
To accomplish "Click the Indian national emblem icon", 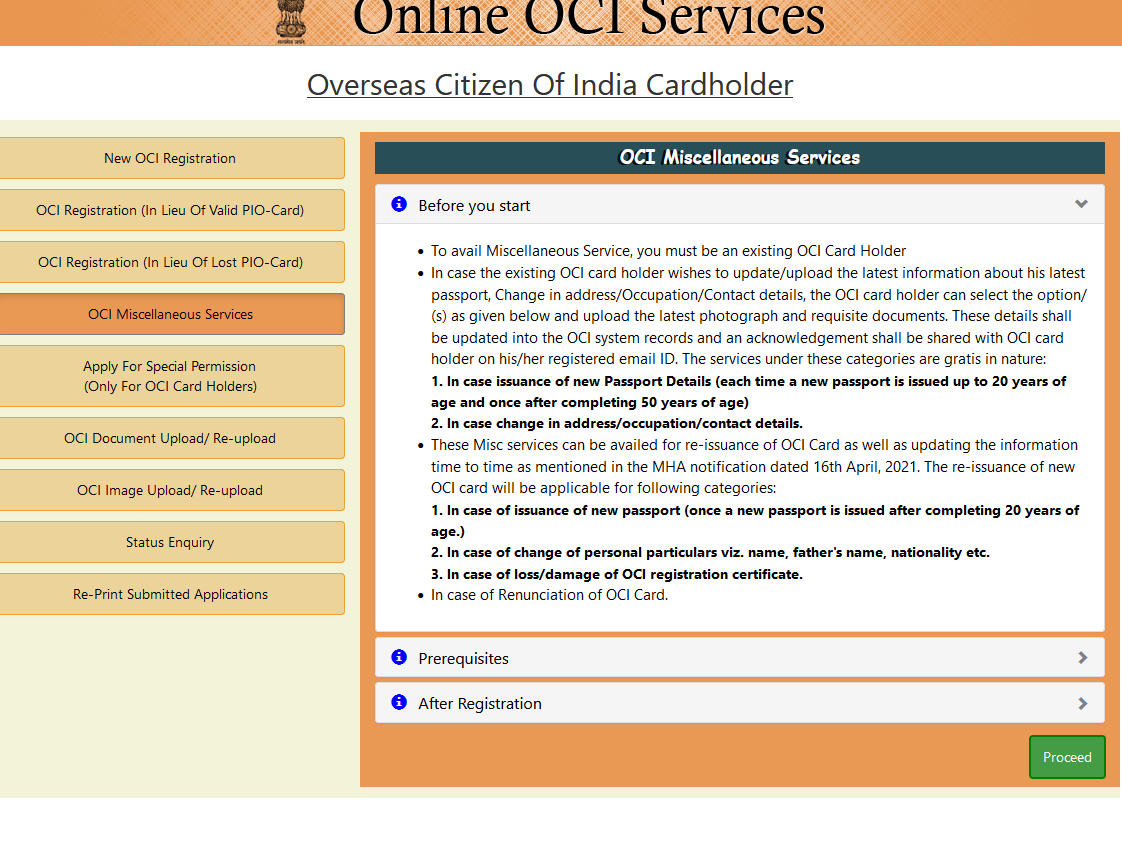I will [291, 21].
